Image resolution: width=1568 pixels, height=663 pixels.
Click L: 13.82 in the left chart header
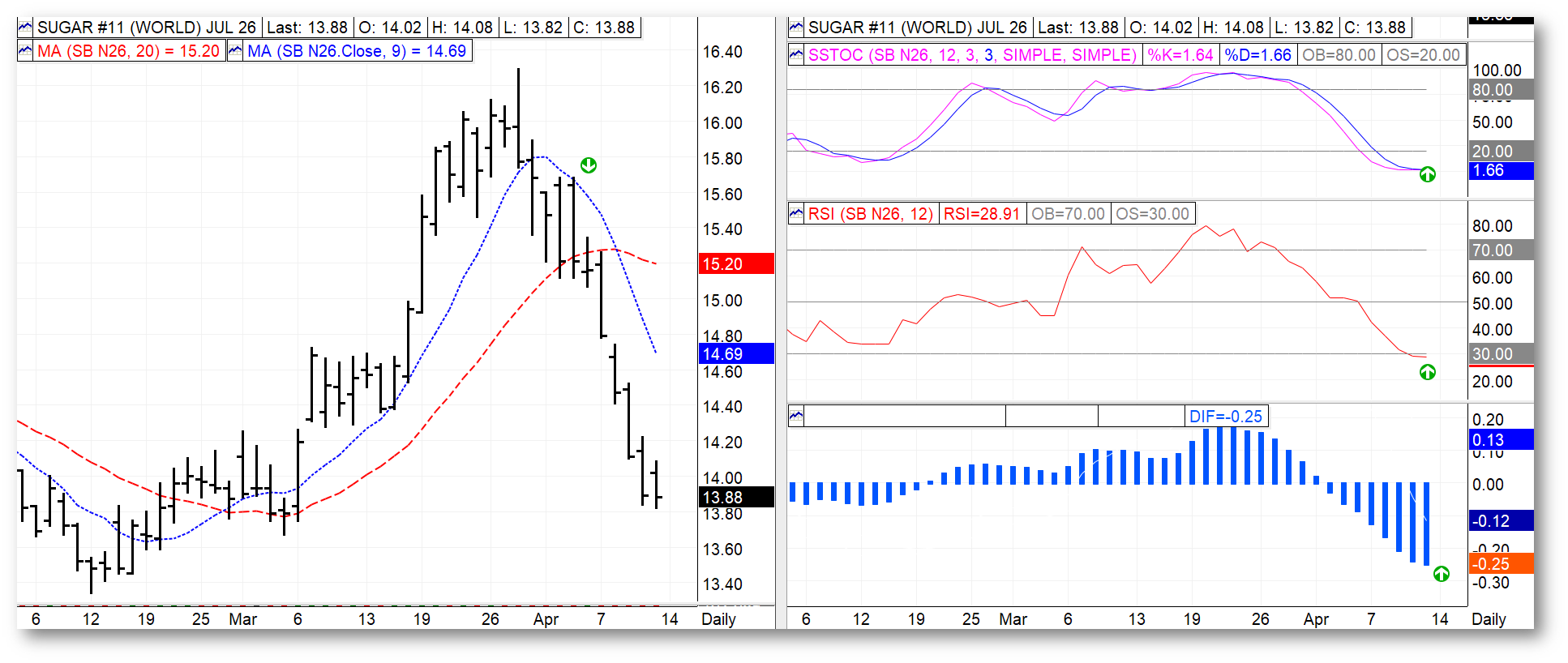click(x=533, y=28)
